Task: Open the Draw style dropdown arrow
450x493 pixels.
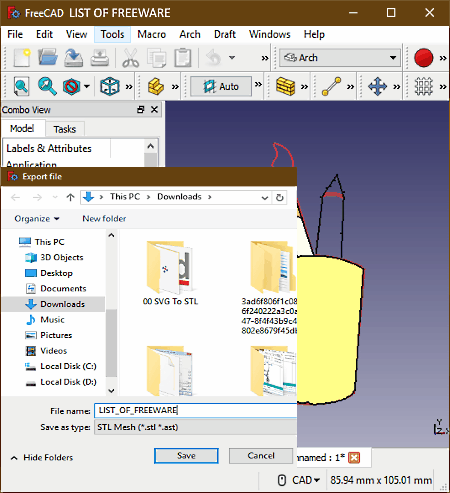Action: pyautogui.click(x=87, y=86)
